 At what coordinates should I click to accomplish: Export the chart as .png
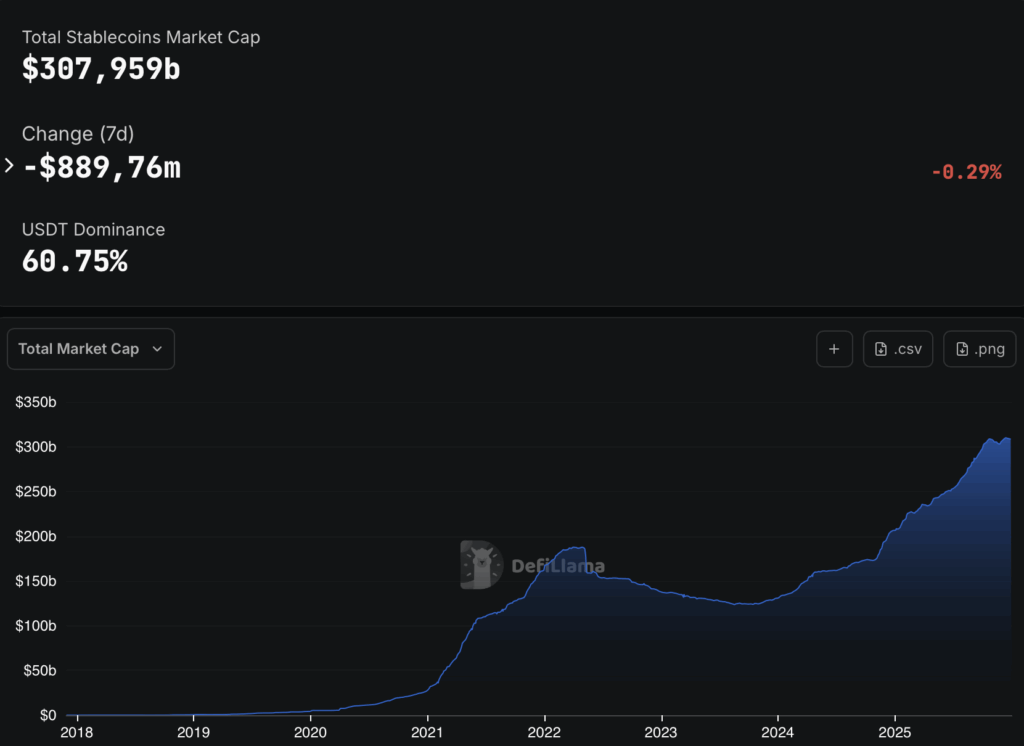(979, 349)
